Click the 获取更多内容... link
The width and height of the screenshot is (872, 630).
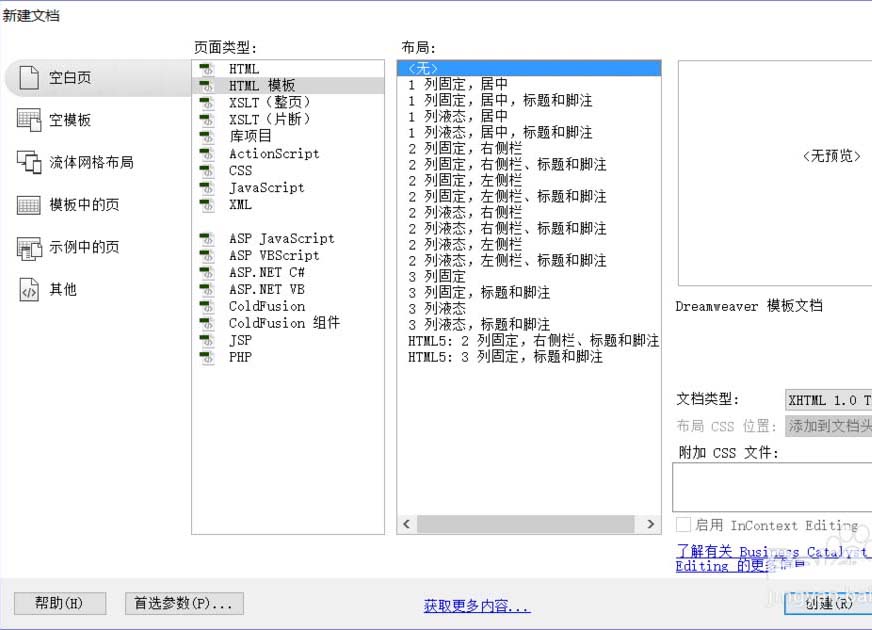[476, 606]
